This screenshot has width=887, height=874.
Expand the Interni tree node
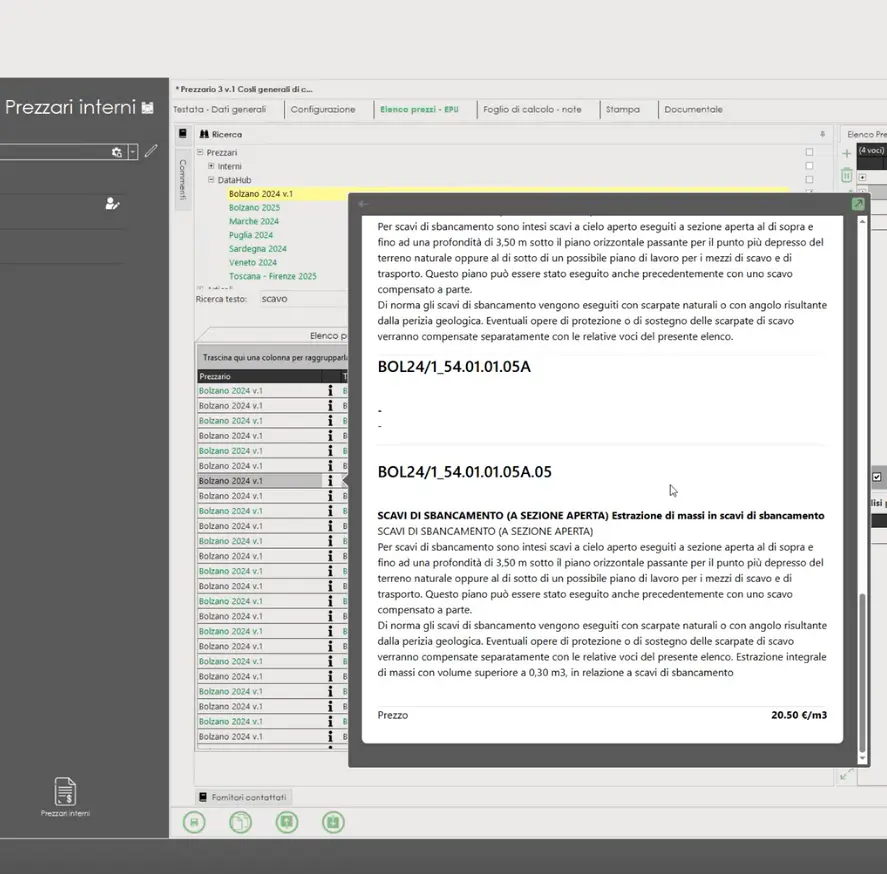[x=211, y=166]
